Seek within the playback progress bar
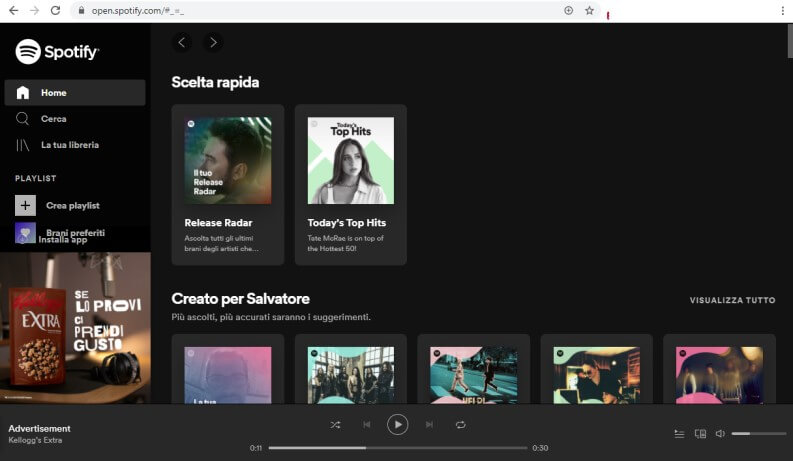The image size is (793, 461). point(398,448)
